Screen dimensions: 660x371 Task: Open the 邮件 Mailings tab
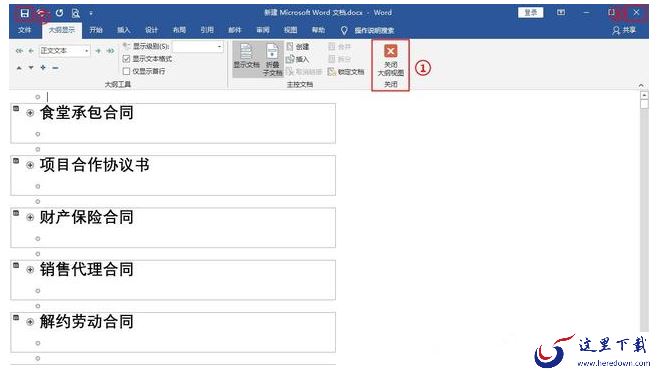tap(234, 30)
